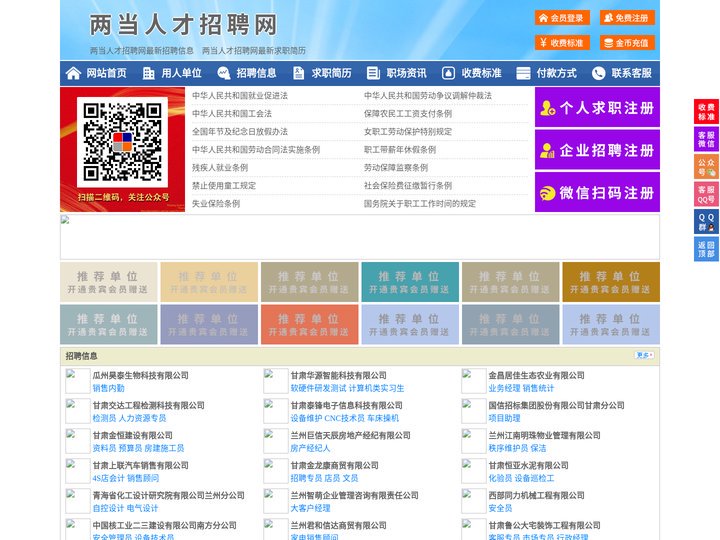Viewport: 720px width, 540px height.
Task: Click the 更多 link in 招聘信息 section
Action: [x=644, y=355]
